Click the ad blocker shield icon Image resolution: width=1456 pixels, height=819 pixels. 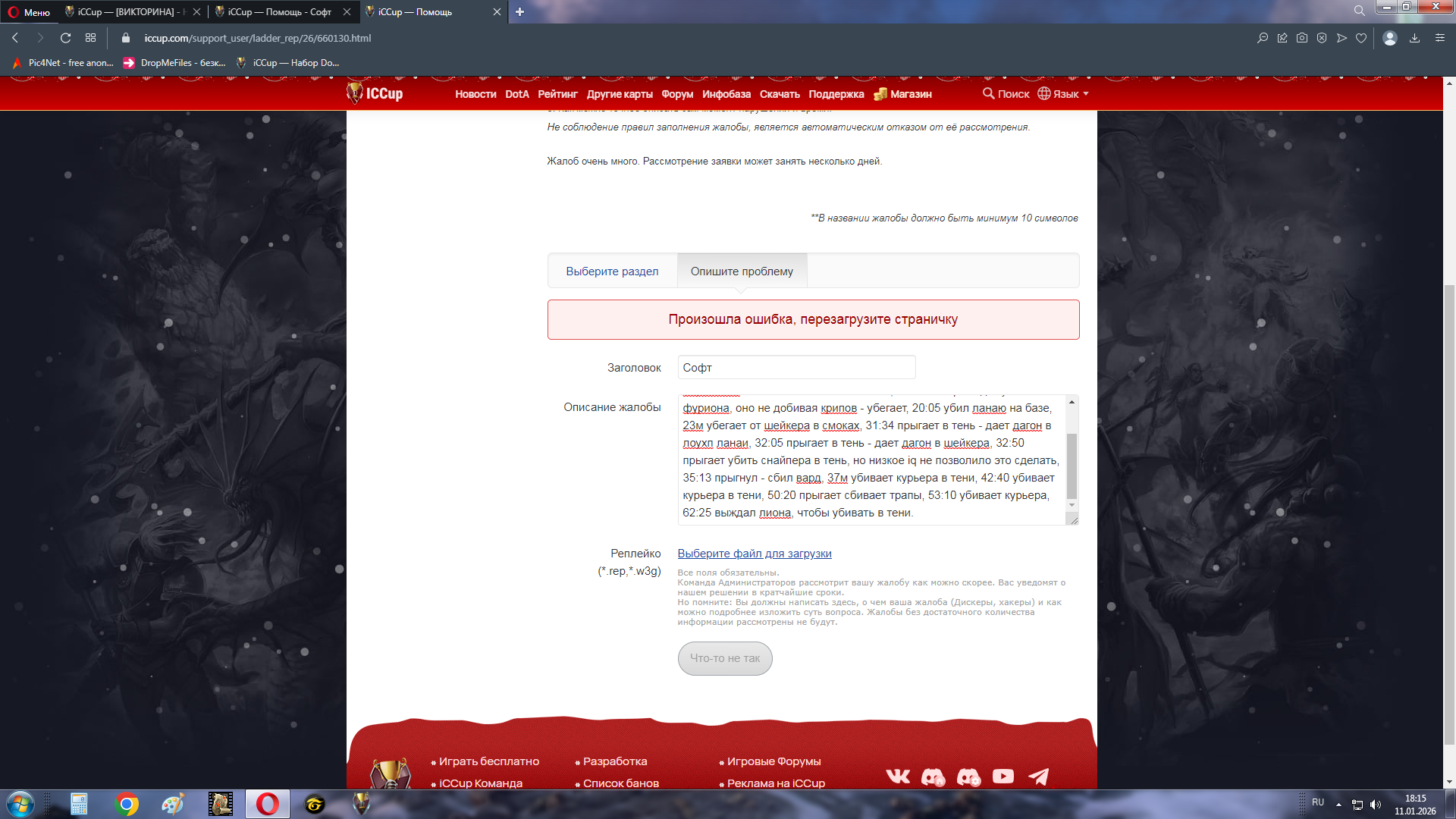(1322, 38)
